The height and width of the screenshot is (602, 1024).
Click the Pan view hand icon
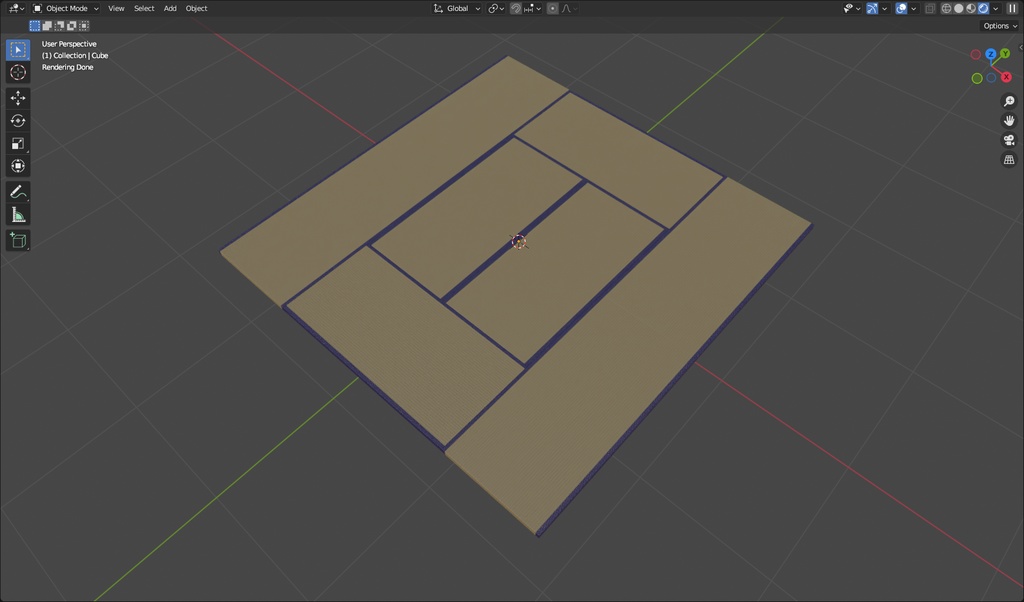click(1009, 121)
